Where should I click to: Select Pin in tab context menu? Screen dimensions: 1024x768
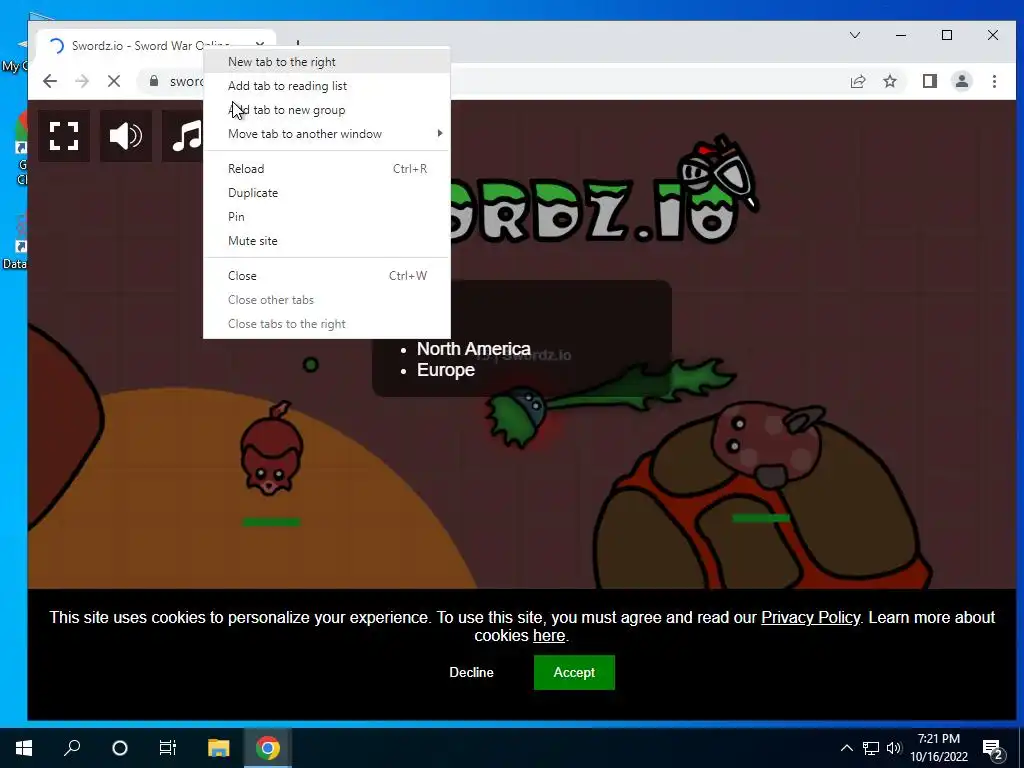tap(327, 217)
